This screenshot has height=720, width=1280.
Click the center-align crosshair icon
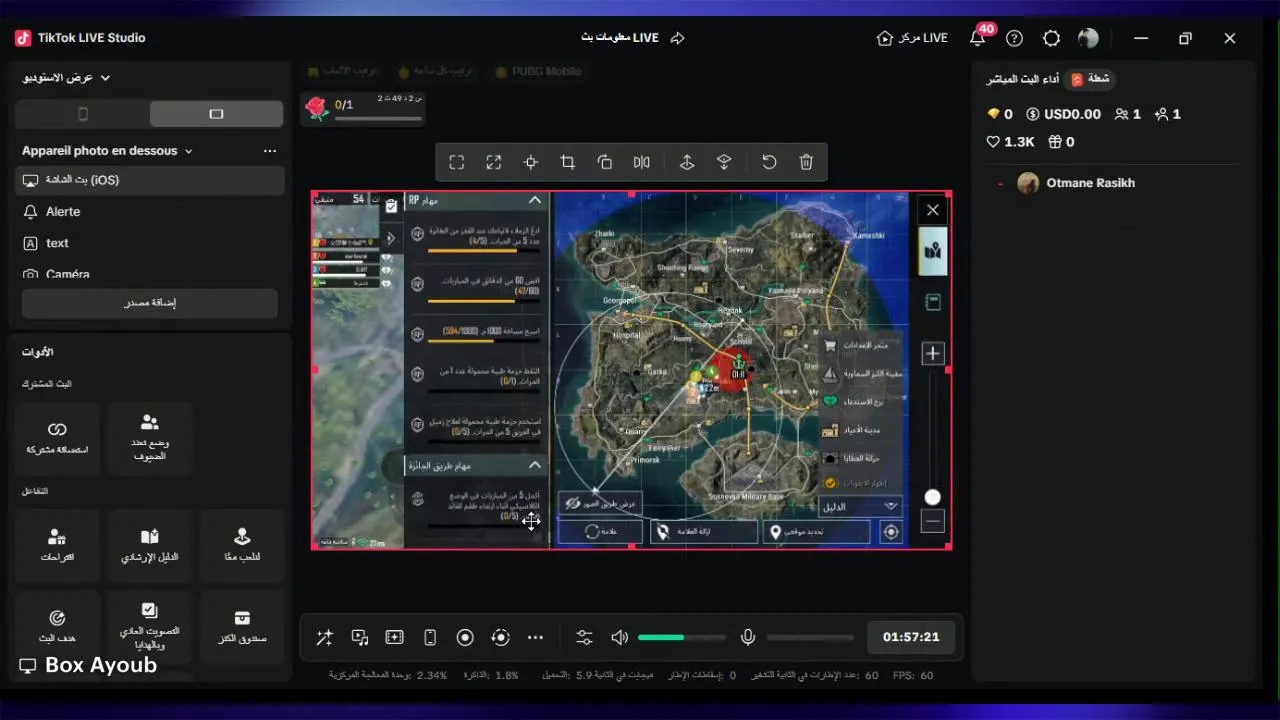coord(531,162)
